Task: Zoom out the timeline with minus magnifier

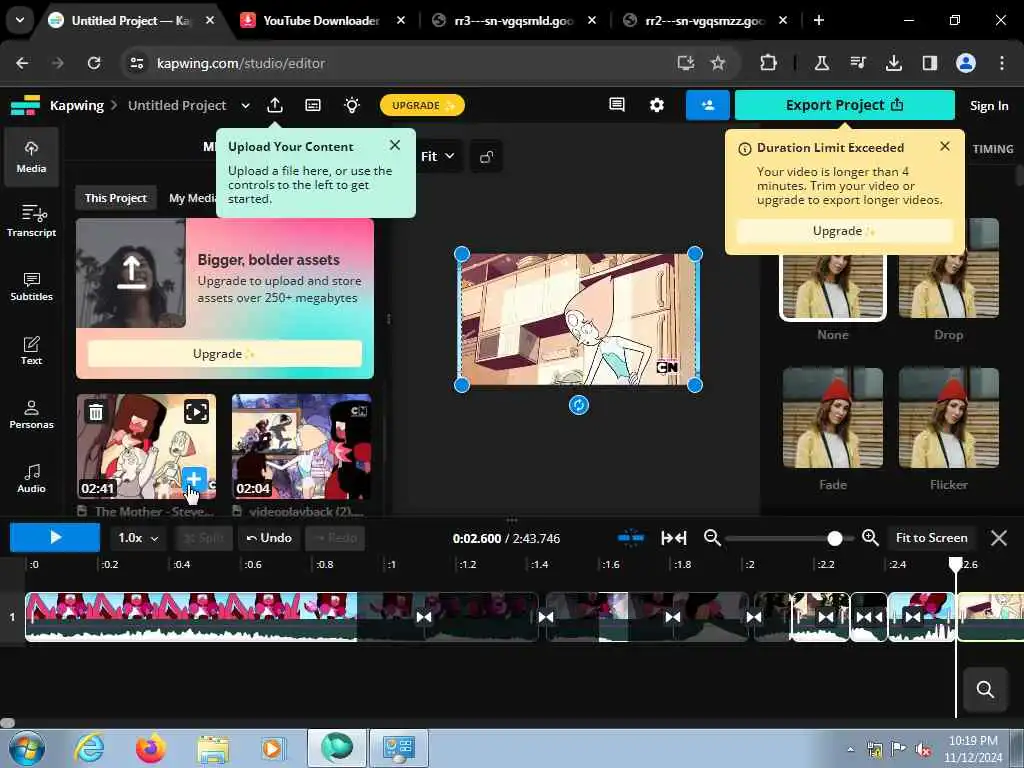Action: 712,538
